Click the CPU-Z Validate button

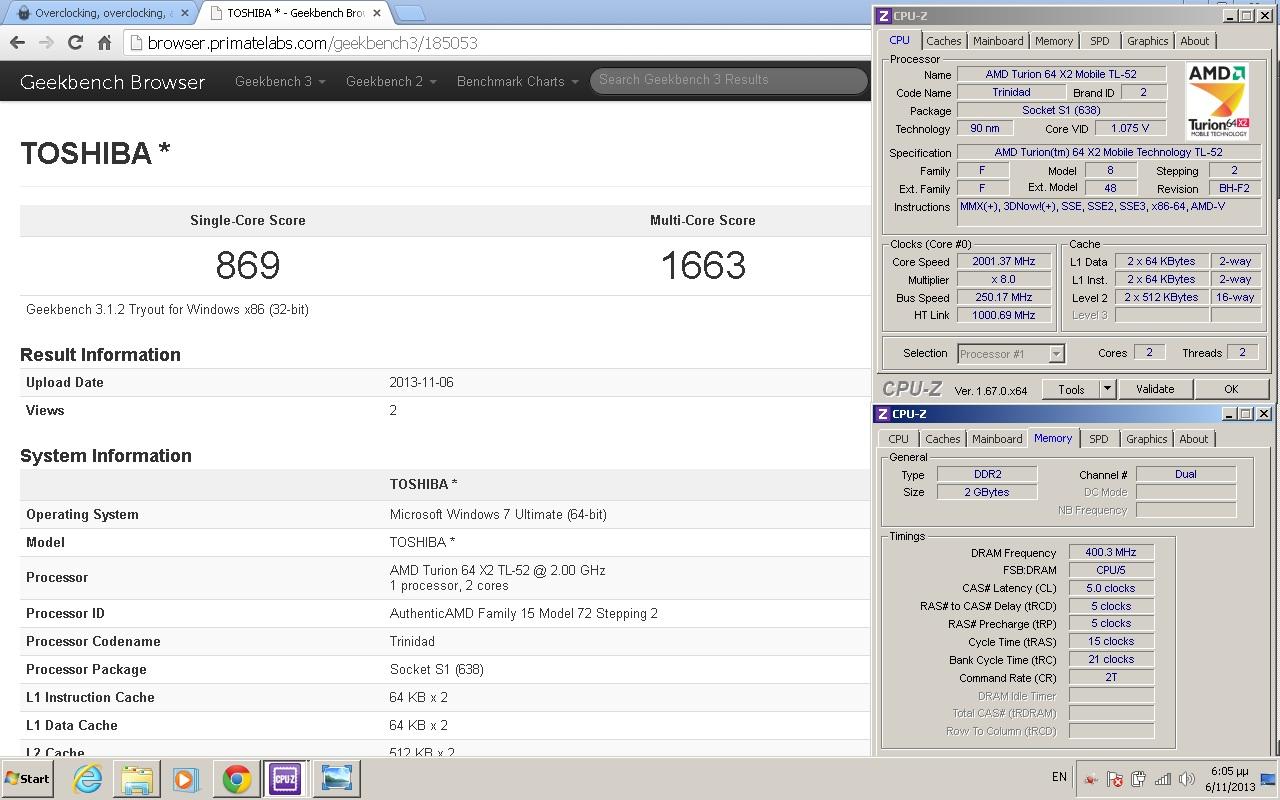[x=1155, y=389]
